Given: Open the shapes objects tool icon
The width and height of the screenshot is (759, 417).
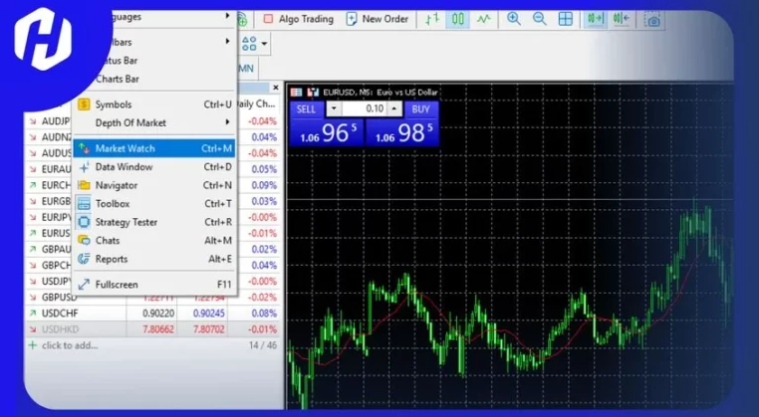Looking at the screenshot, I should pos(249,44).
